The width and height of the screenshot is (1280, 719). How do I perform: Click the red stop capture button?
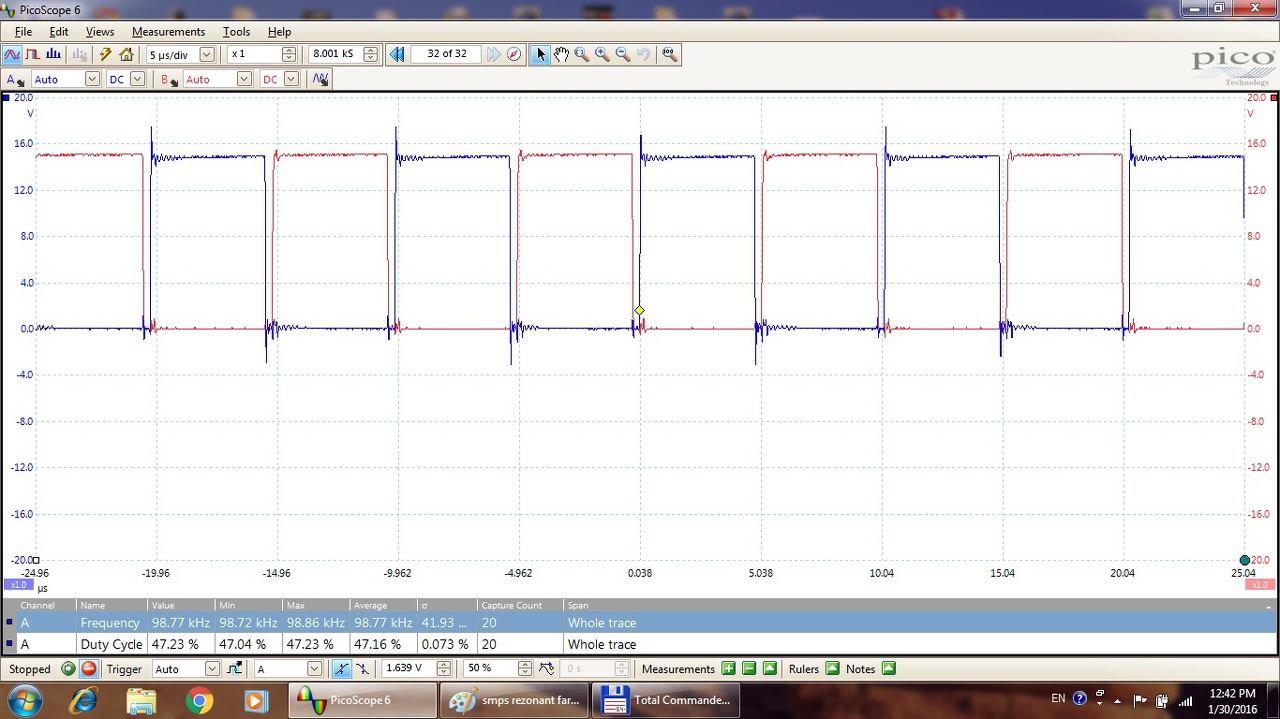point(89,669)
